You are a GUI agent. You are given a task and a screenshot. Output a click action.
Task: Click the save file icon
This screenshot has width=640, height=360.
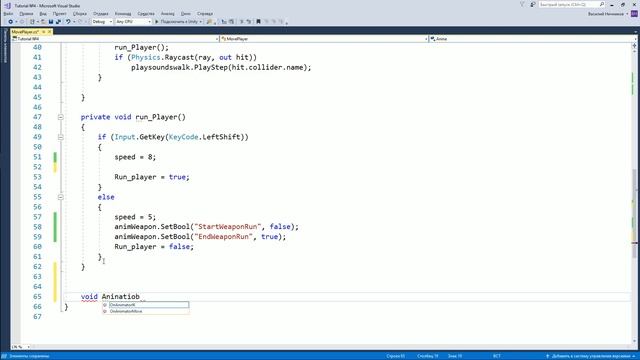tap(51, 22)
